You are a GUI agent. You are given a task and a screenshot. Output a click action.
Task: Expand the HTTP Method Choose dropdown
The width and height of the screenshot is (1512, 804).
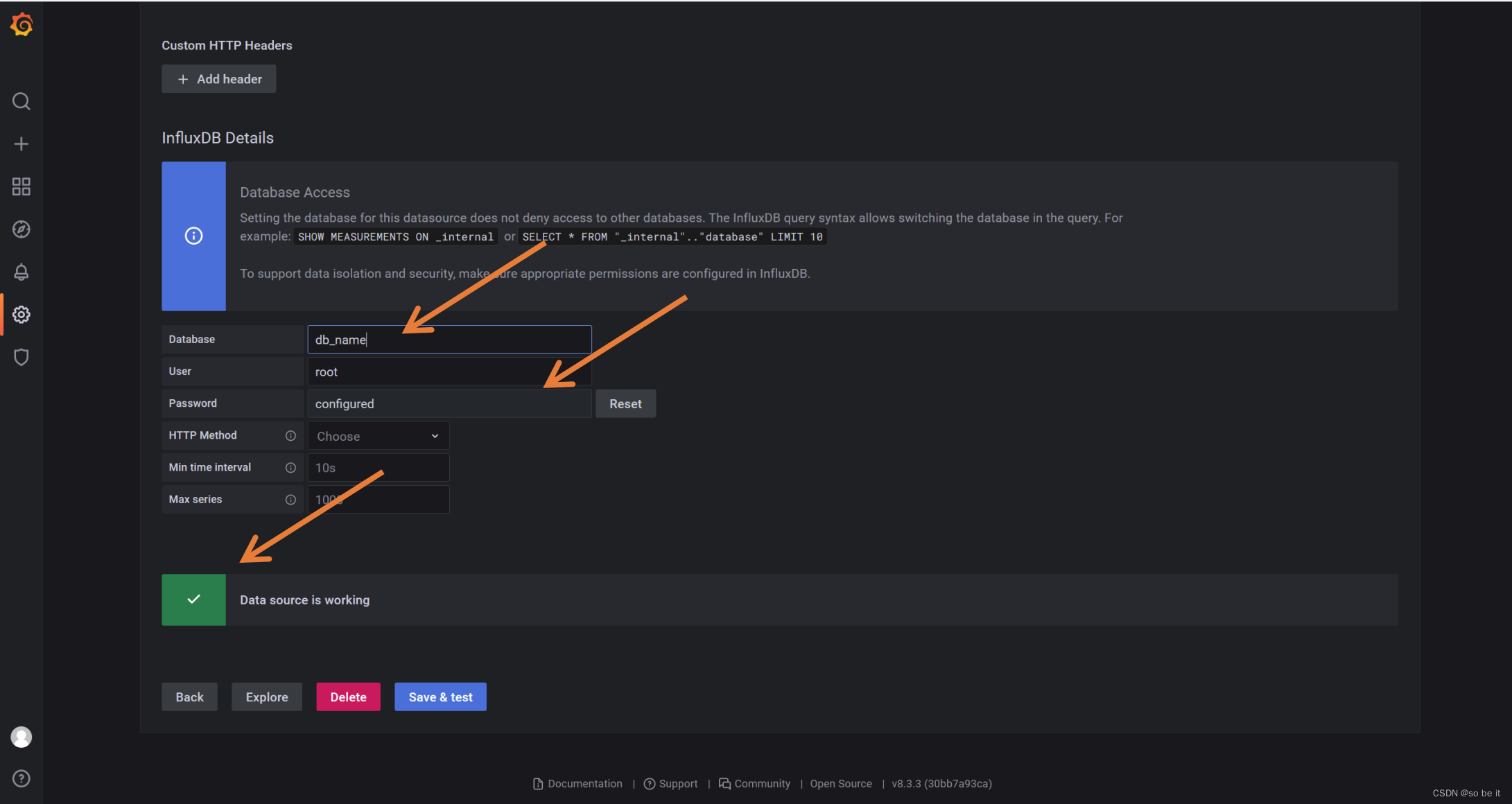tap(379, 436)
